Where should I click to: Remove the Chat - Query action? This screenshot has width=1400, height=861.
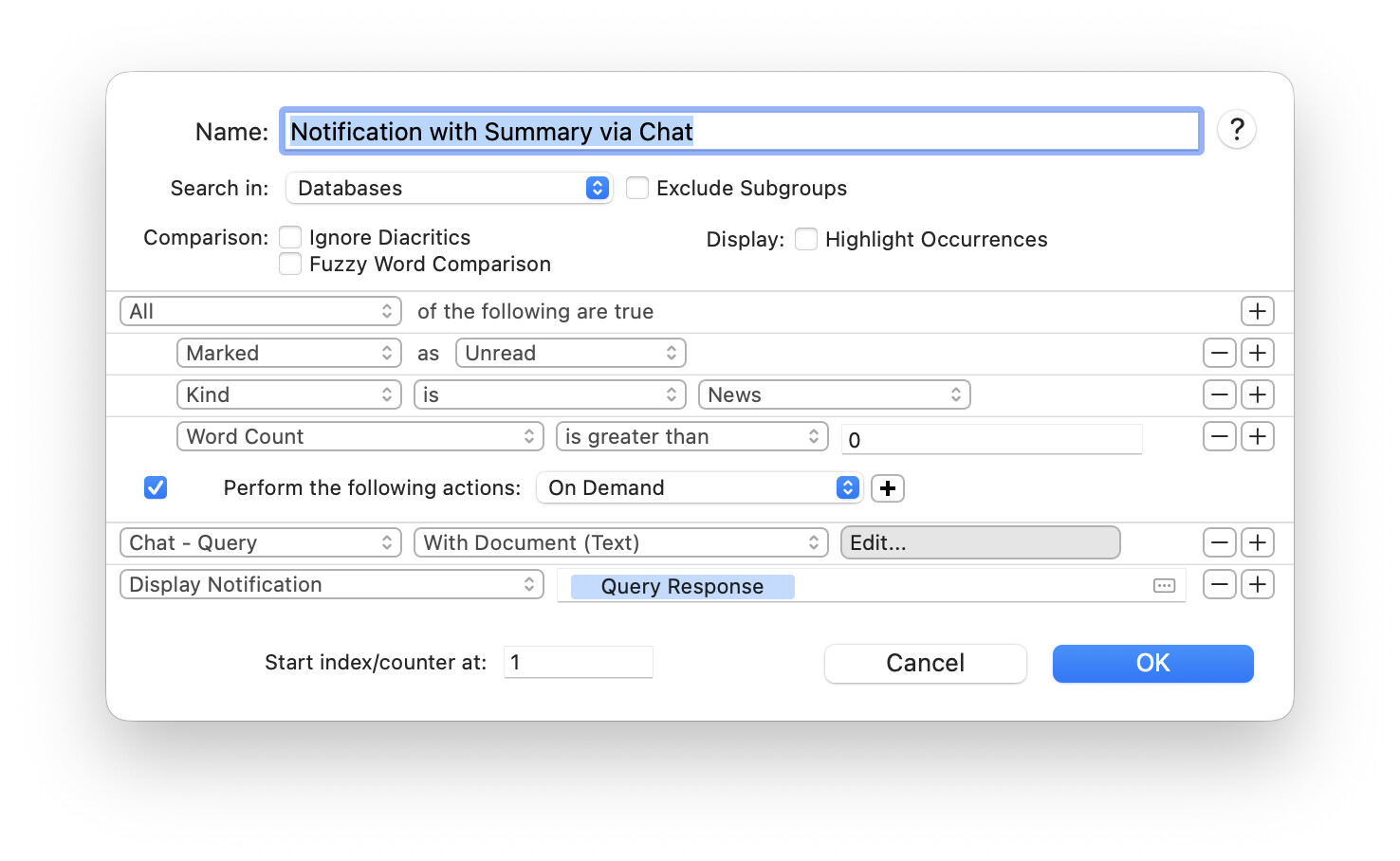(x=1219, y=542)
